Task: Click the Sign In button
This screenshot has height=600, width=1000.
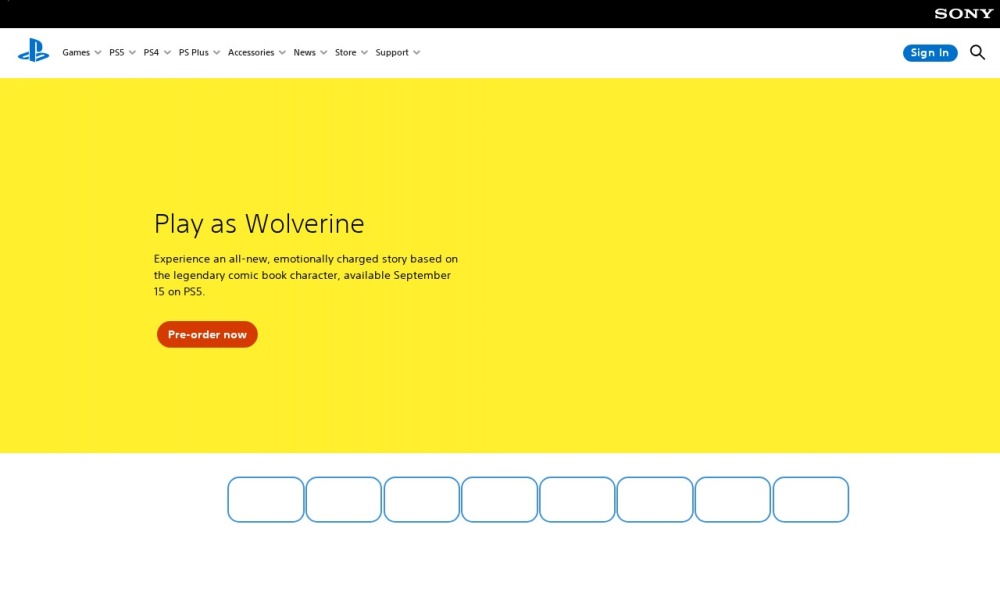Action: [x=930, y=53]
